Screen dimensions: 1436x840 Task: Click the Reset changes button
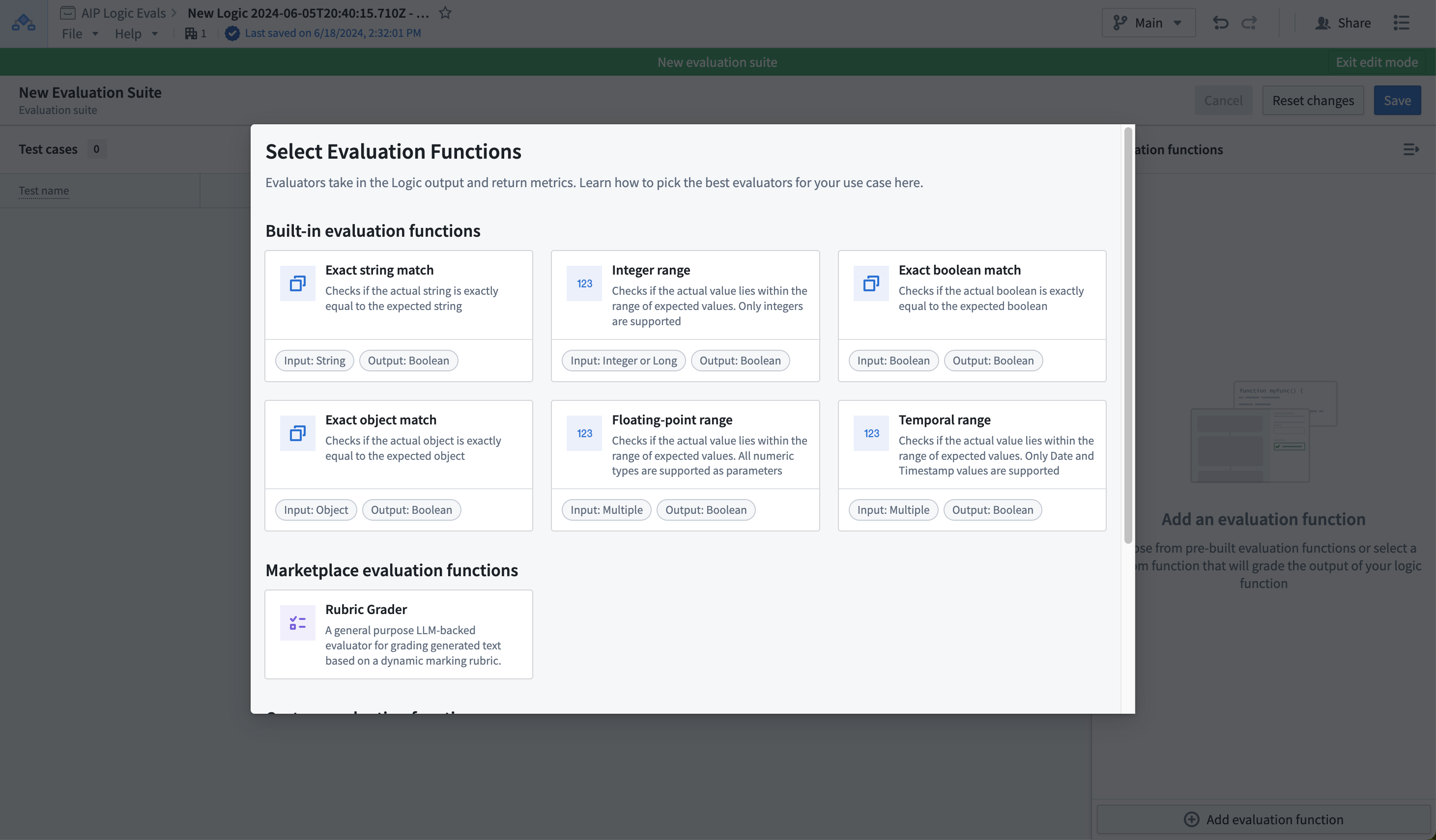coord(1313,100)
